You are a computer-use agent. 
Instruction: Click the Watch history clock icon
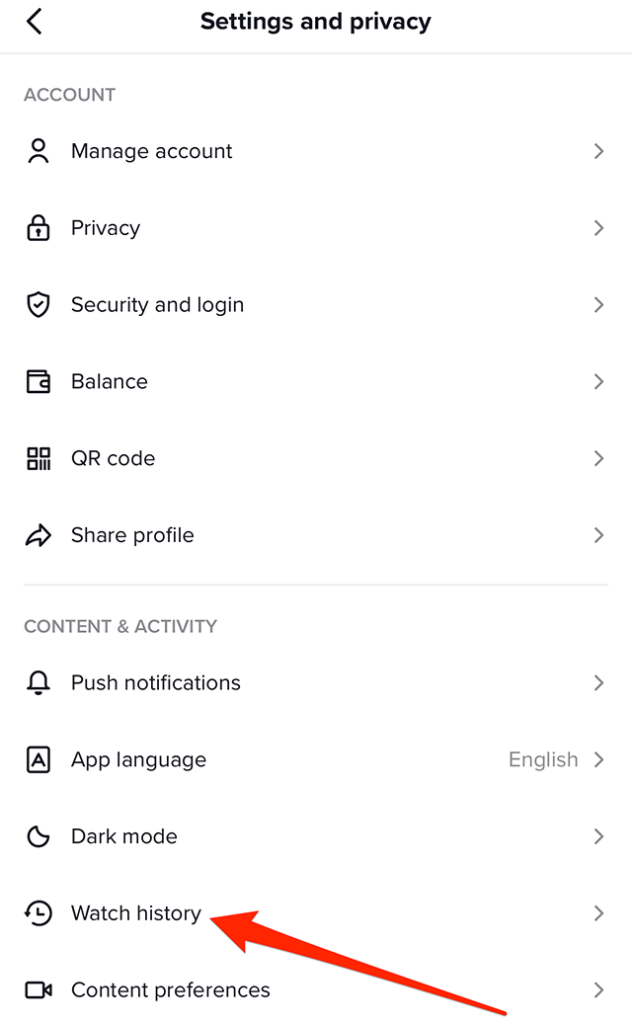(38, 913)
